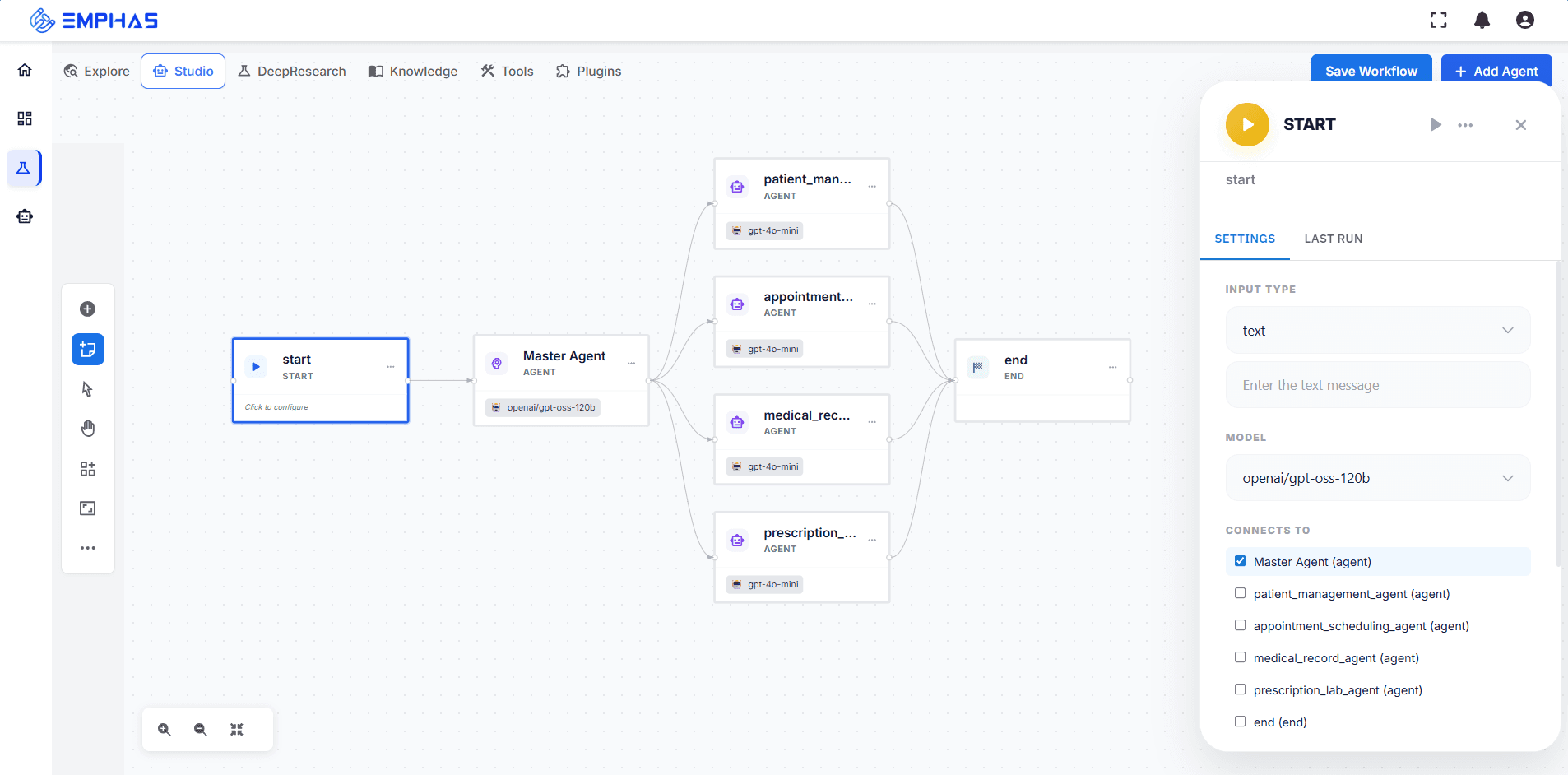This screenshot has height=775, width=1568.
Task: Open DeepResearch tab
Action: pyautogui.click(x=292, y=72)
